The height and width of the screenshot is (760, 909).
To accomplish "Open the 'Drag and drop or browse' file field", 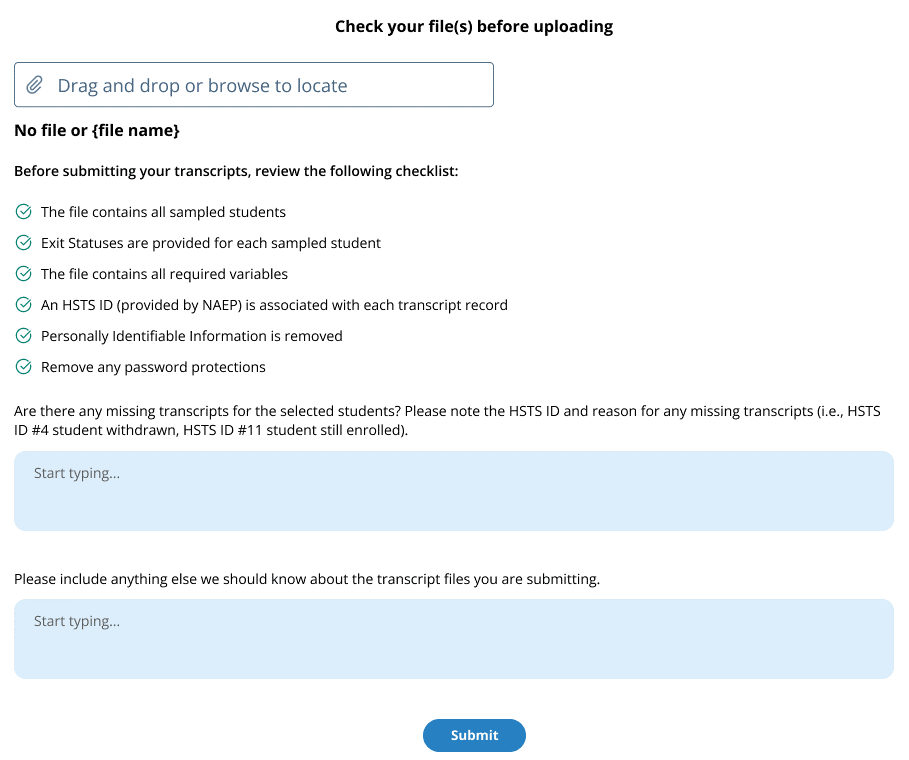I will [x=254, y=85].
